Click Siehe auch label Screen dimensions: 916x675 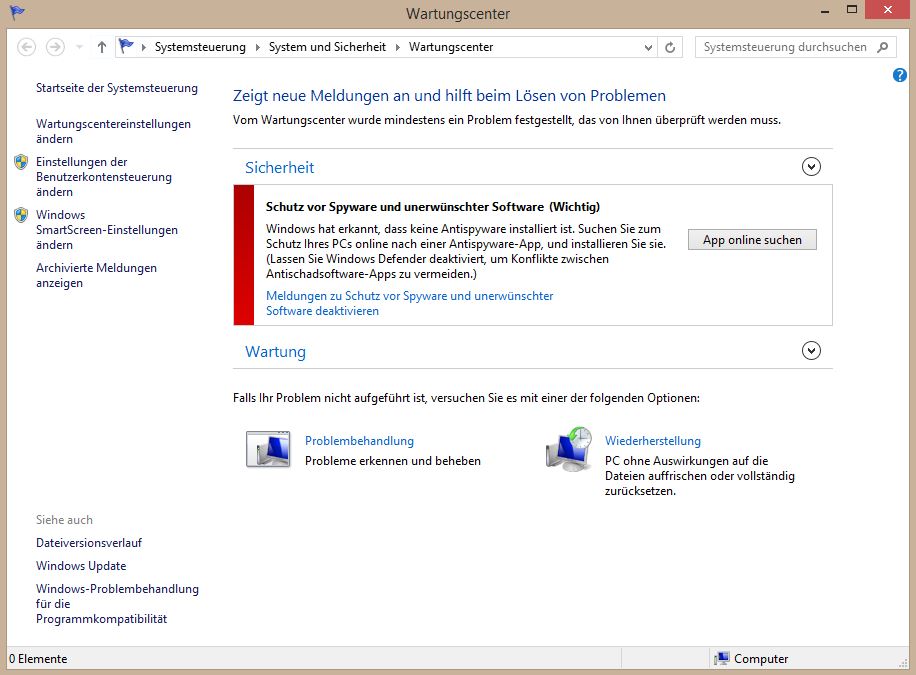(x=64, y=520)
